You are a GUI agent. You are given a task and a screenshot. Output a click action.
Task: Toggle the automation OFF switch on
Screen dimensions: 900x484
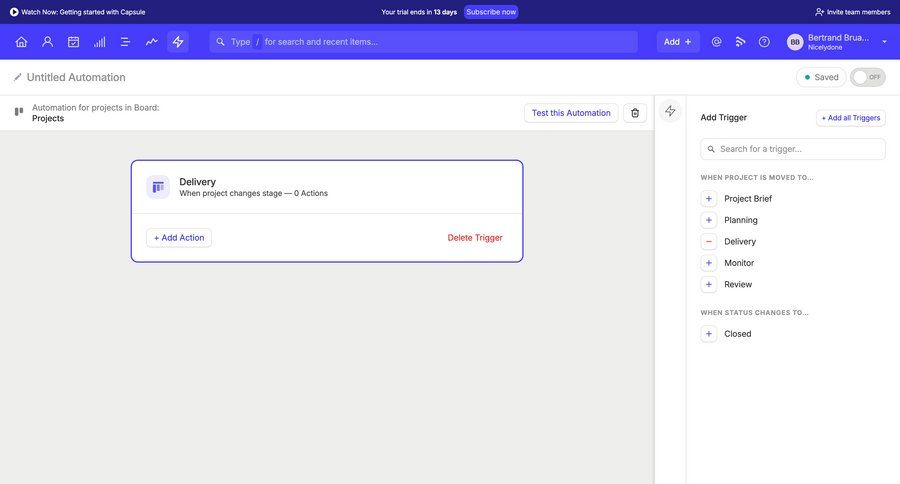(x=867, y=77)
